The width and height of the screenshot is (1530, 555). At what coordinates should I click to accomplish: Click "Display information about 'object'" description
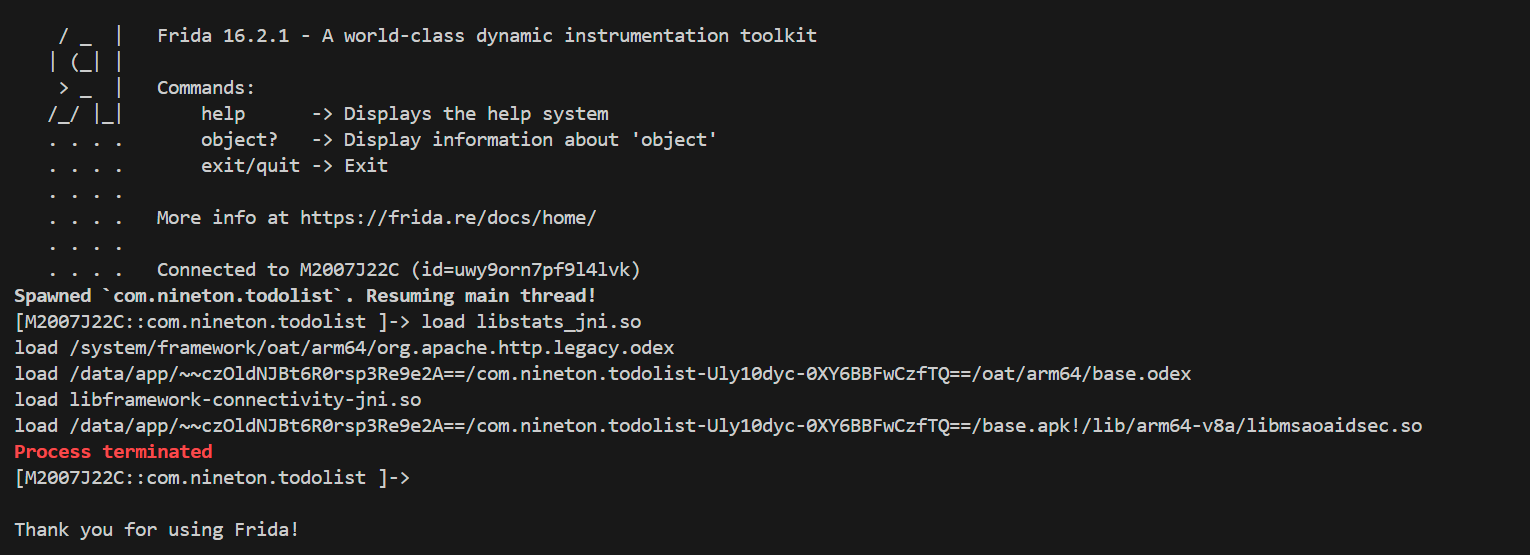531,140
